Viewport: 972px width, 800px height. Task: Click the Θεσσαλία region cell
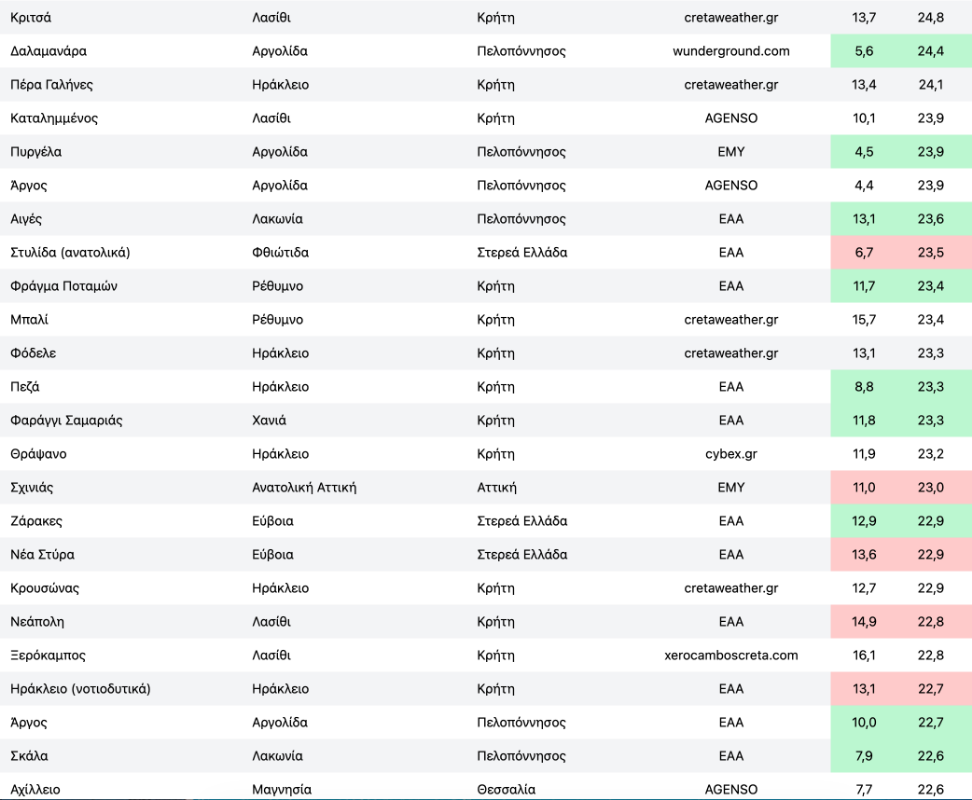coord(506,789)
